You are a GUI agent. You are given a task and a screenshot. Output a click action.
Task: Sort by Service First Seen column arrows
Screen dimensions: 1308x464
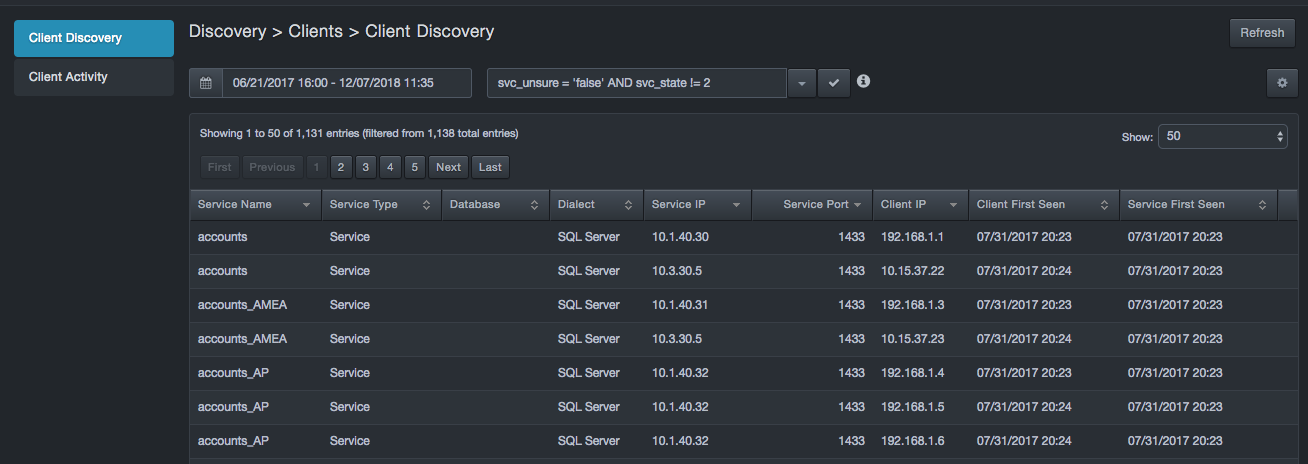point(1263,205)
